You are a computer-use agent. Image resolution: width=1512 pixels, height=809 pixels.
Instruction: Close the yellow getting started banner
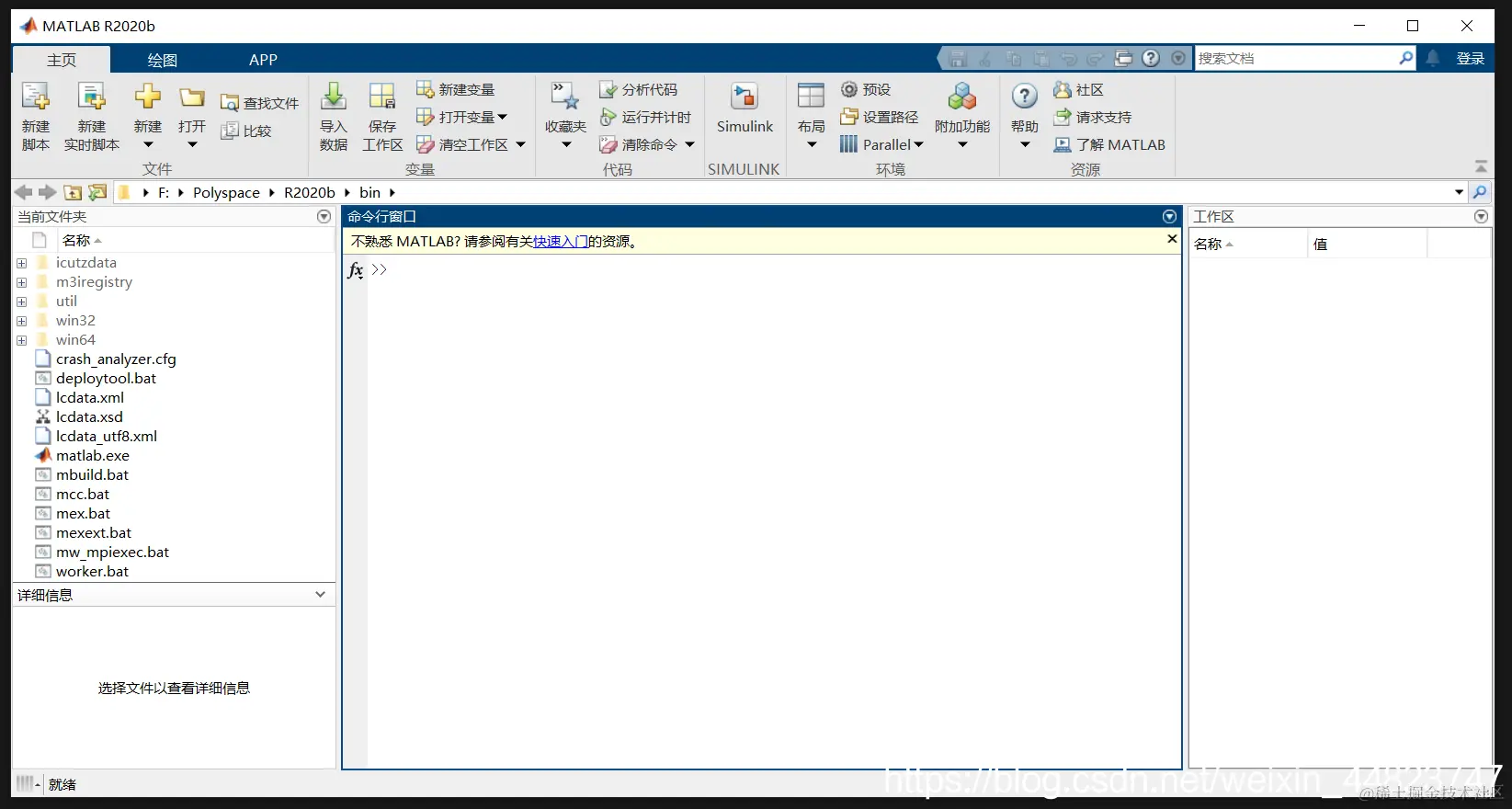(1172, 238)
